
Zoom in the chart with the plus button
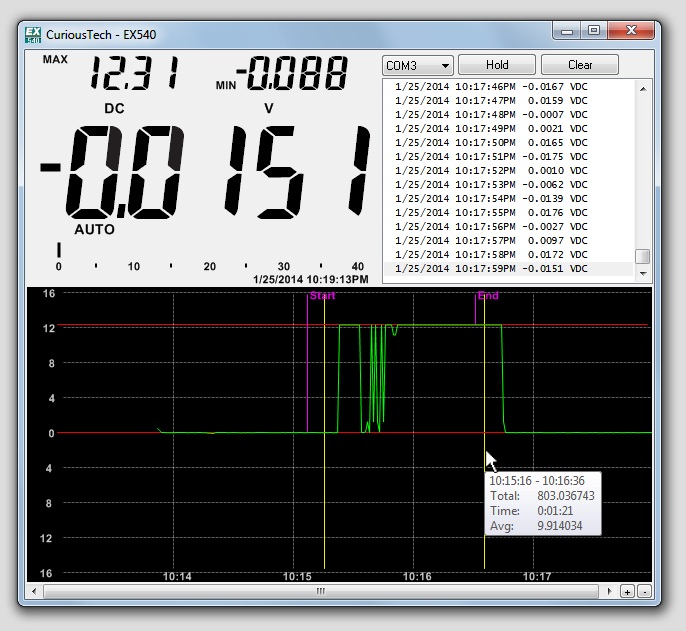pyautogui.click(x=627, y=592)
